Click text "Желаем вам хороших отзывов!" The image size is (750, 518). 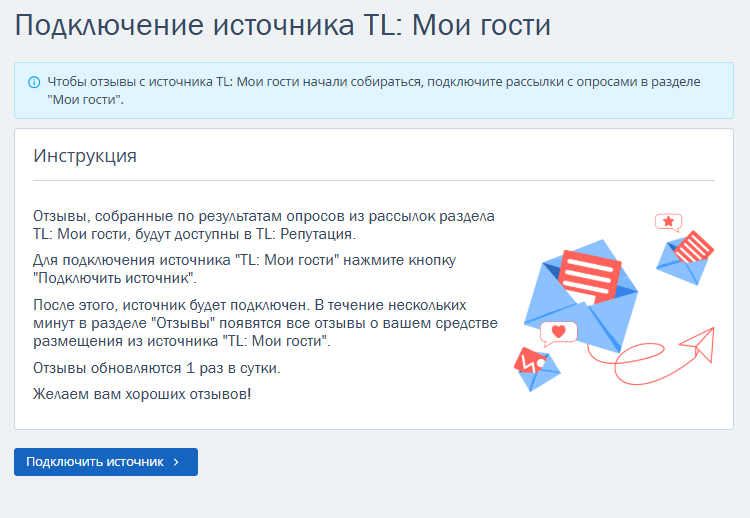point(142,394)
